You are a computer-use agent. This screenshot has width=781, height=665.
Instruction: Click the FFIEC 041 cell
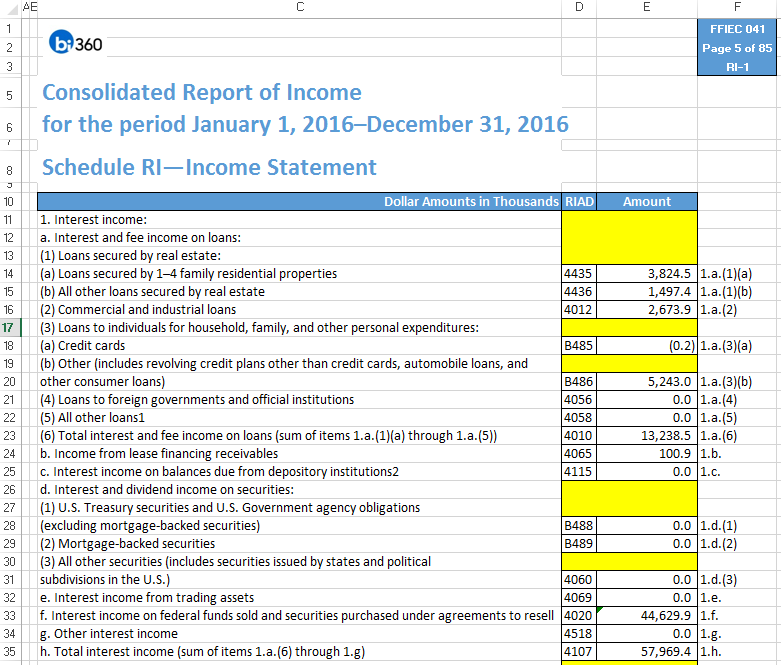[737, 29]
